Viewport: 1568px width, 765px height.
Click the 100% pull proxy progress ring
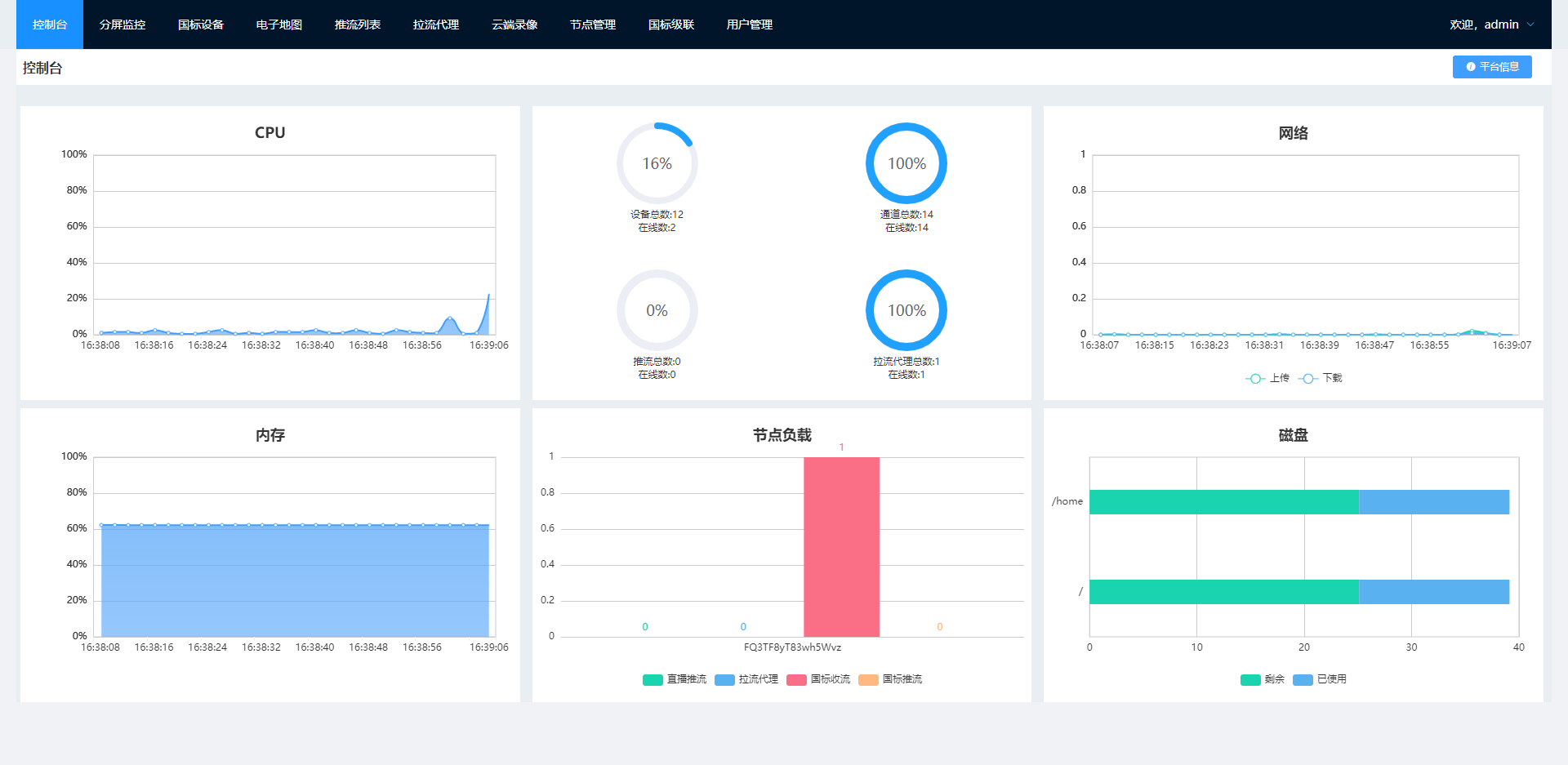click(x=906, y=310)
